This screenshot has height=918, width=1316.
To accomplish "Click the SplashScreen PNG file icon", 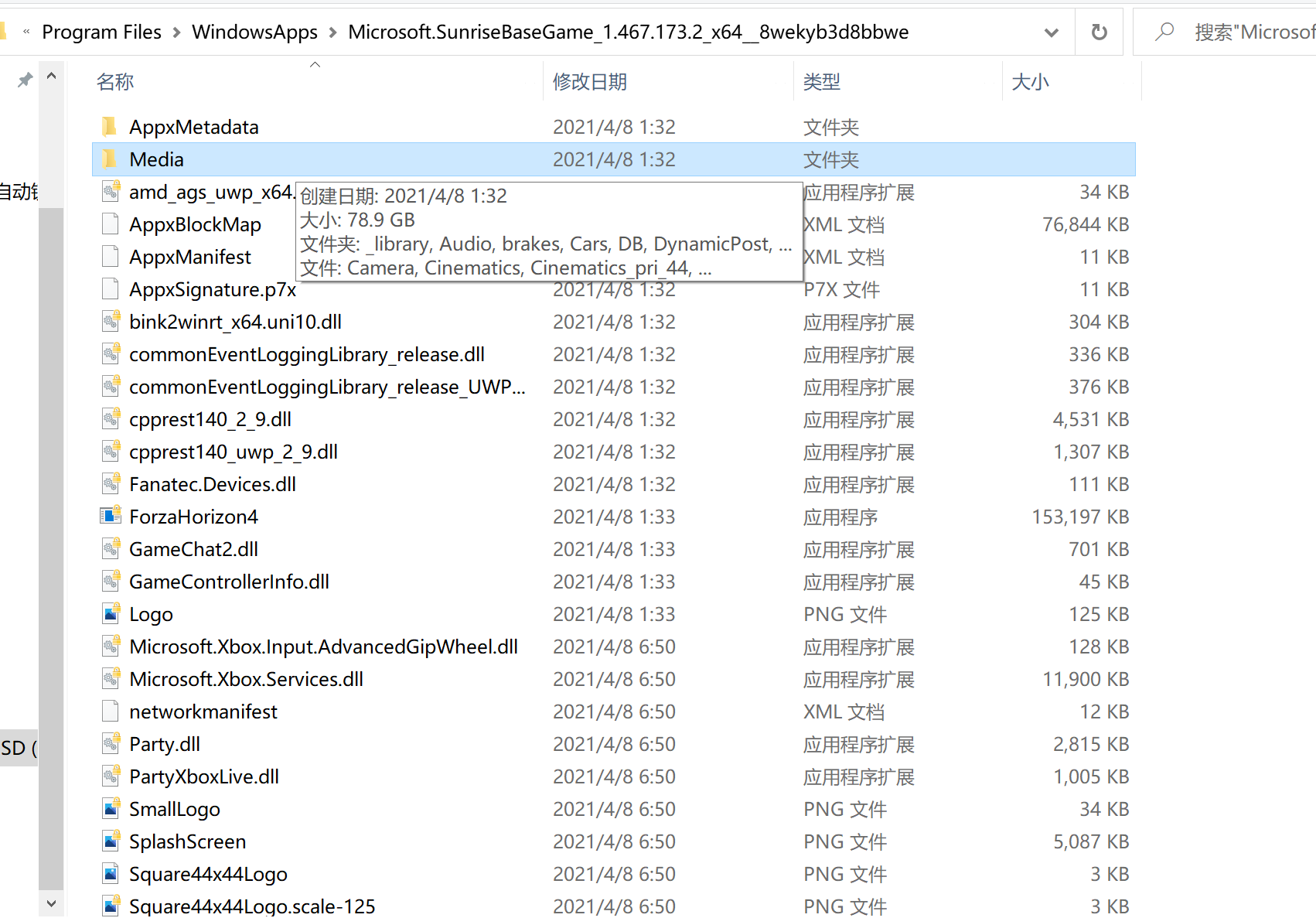I will [111, 841].
